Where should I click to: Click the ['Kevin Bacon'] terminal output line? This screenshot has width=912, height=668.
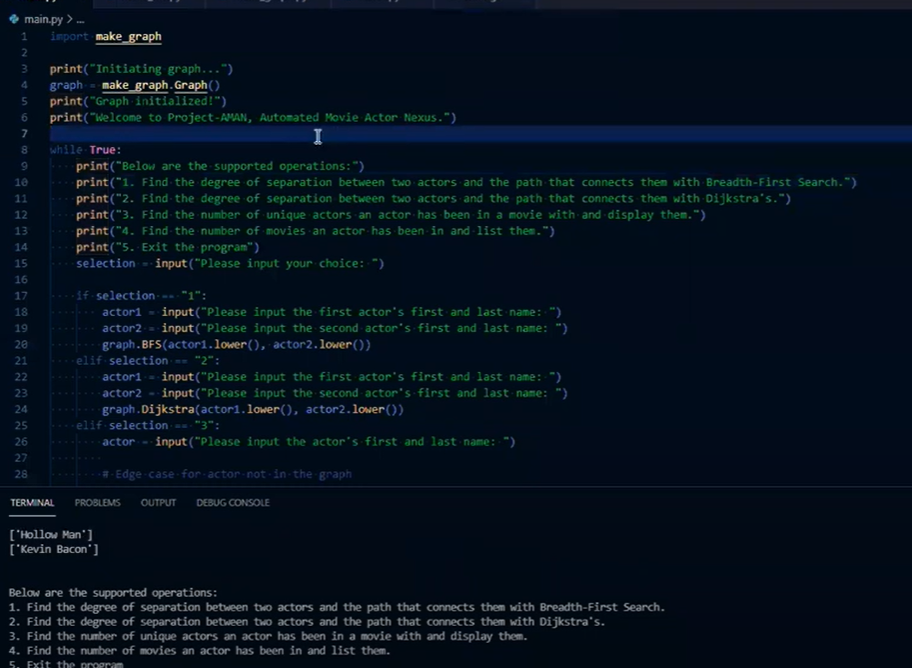(54, 549)
